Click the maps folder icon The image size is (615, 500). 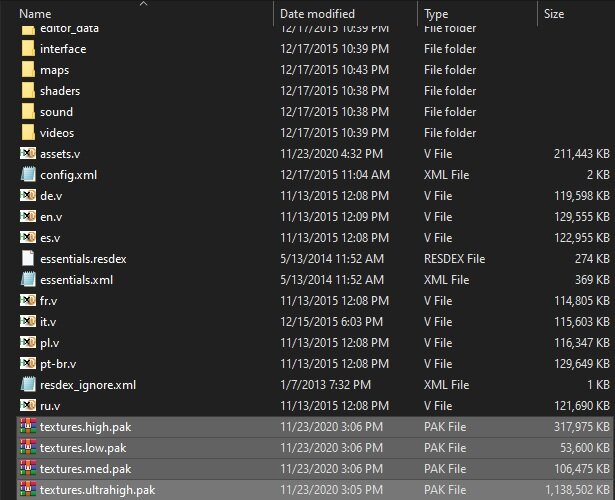(x=28, y=70)
